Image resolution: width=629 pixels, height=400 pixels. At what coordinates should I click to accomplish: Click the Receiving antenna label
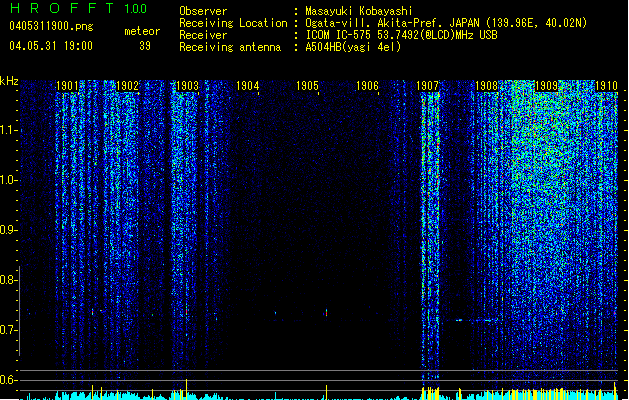point(230,47)
